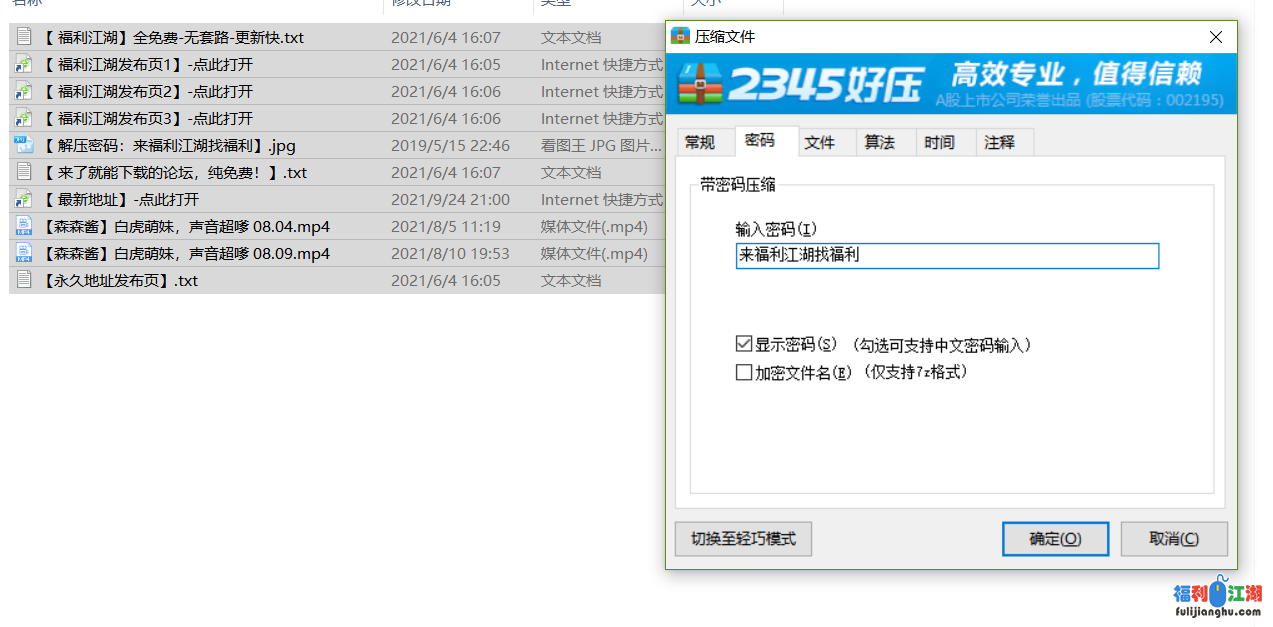Go to the 注释 tab

(1000, 143)
